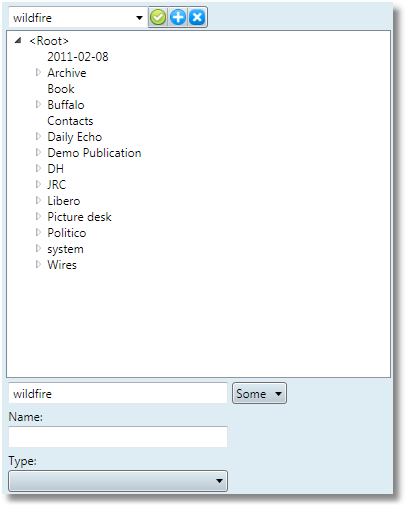Viewport: 407px width, 508px height.
Task: Click the blue X delete icon
Action: (x=197, y=17)
